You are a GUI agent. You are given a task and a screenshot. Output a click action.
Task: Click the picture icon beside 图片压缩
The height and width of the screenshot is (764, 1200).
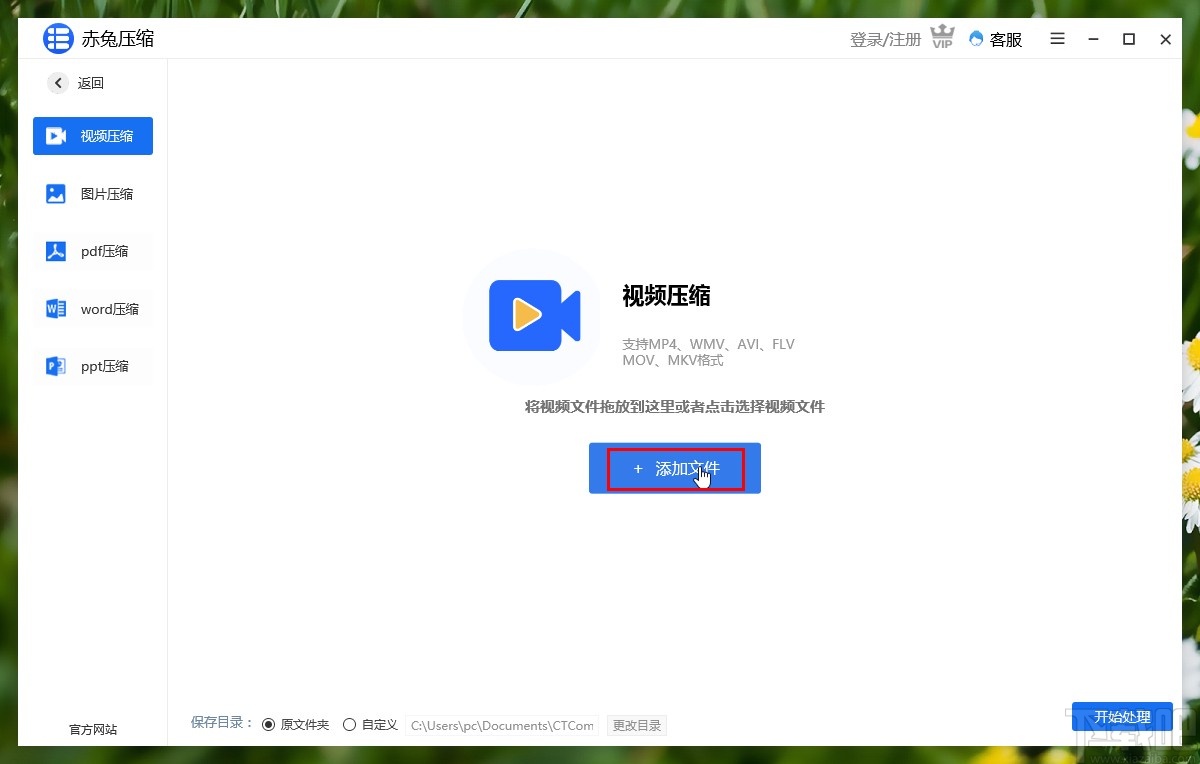point(56,194)
